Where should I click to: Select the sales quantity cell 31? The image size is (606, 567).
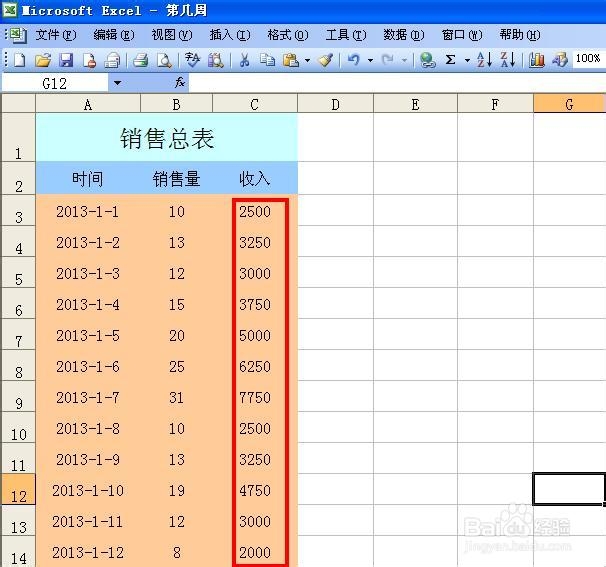[177, 397]
